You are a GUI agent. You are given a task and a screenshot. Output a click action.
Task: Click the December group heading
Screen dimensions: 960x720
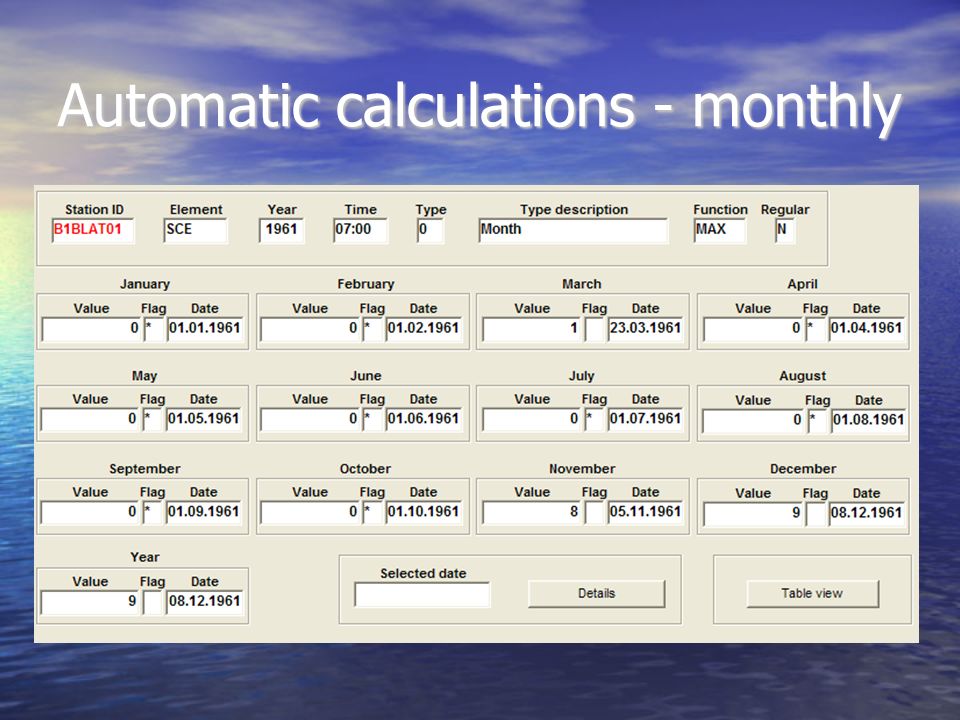[803, 469]
